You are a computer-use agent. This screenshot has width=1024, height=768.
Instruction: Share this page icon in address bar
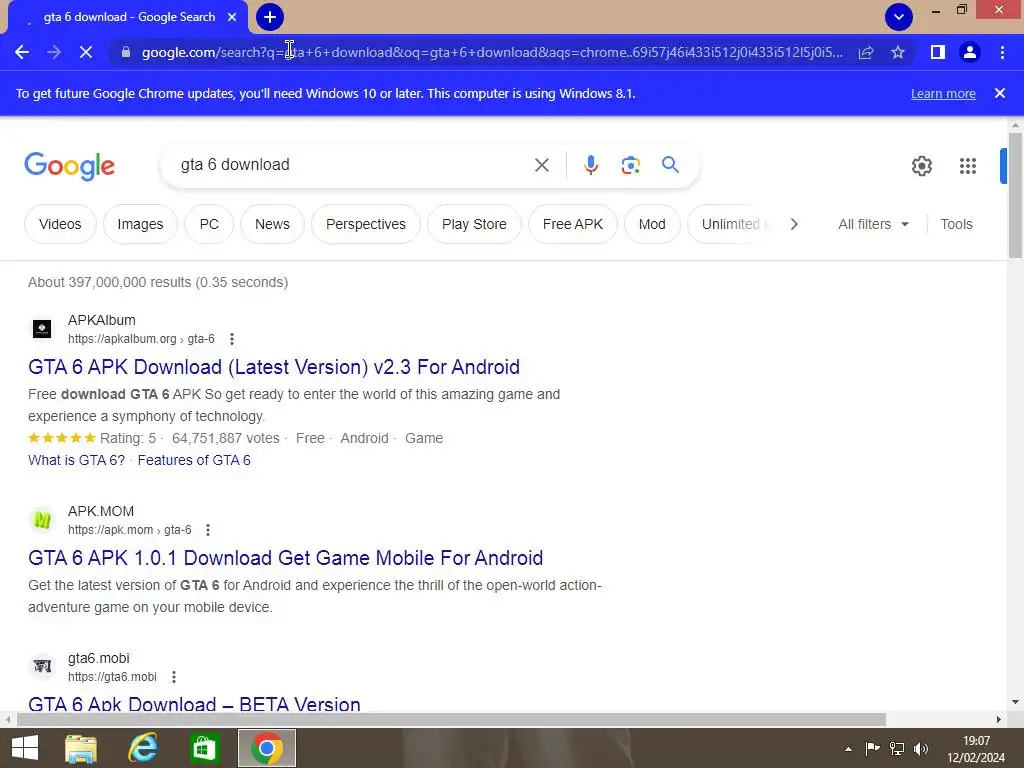(x=866, y=52)
